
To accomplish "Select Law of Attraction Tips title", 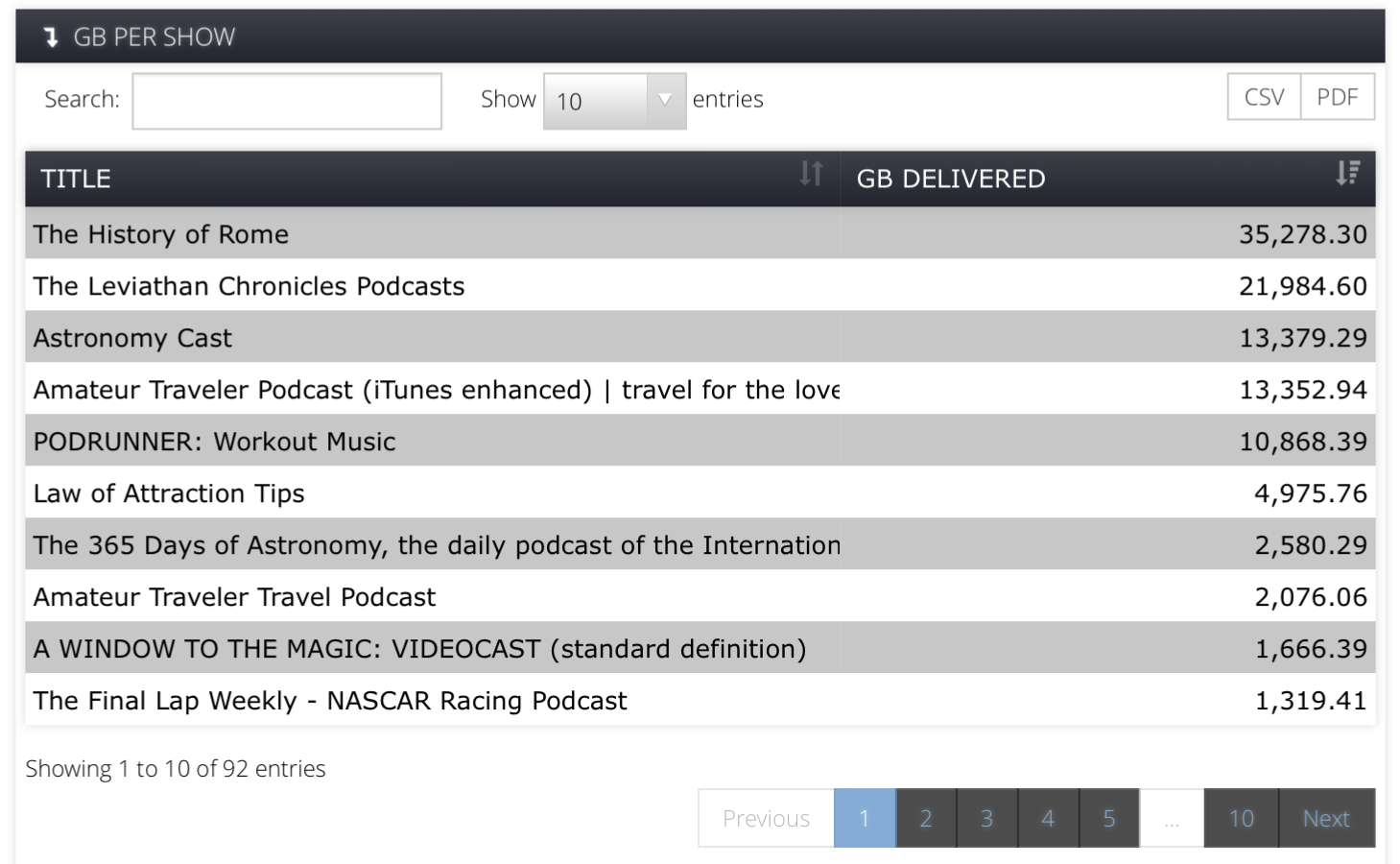I will [169, 493].
